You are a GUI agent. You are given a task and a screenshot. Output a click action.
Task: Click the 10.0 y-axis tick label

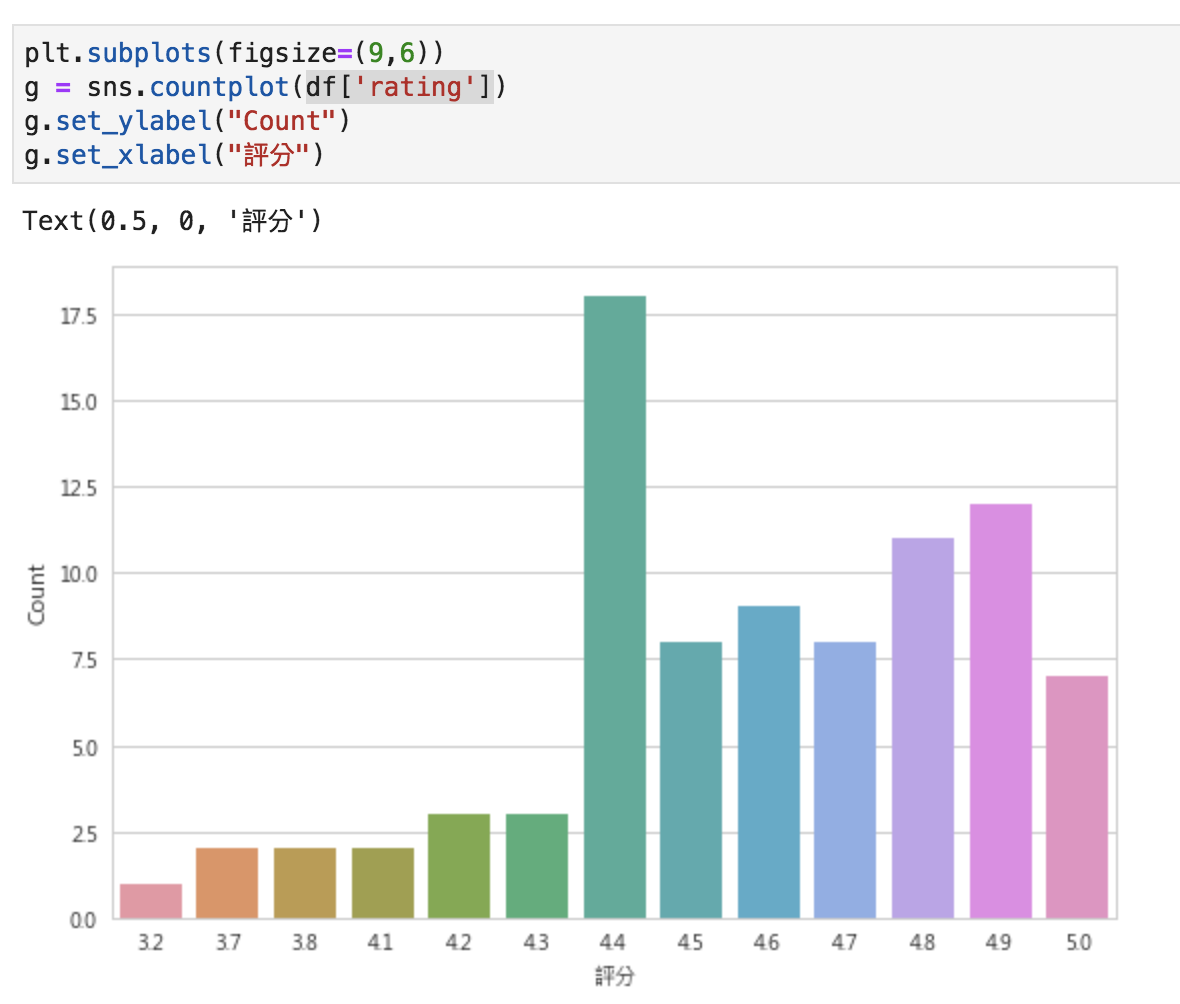79,574
